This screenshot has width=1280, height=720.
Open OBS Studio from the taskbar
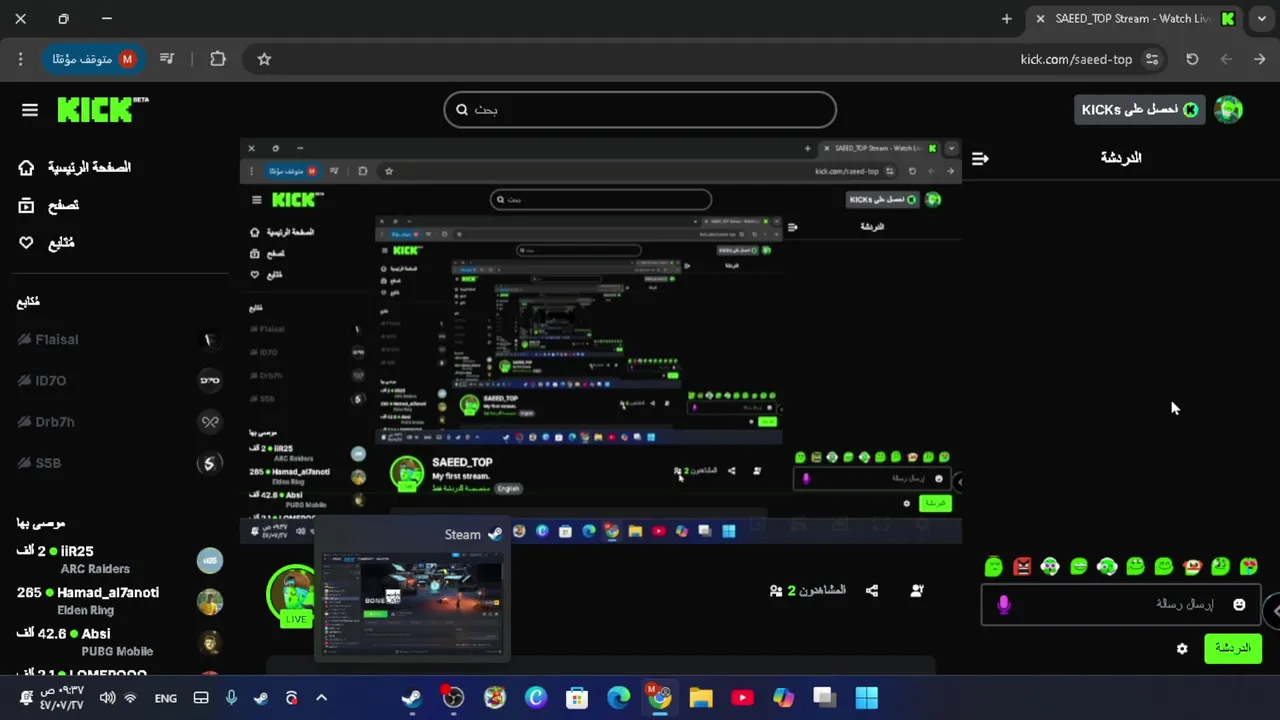point(453,698)
